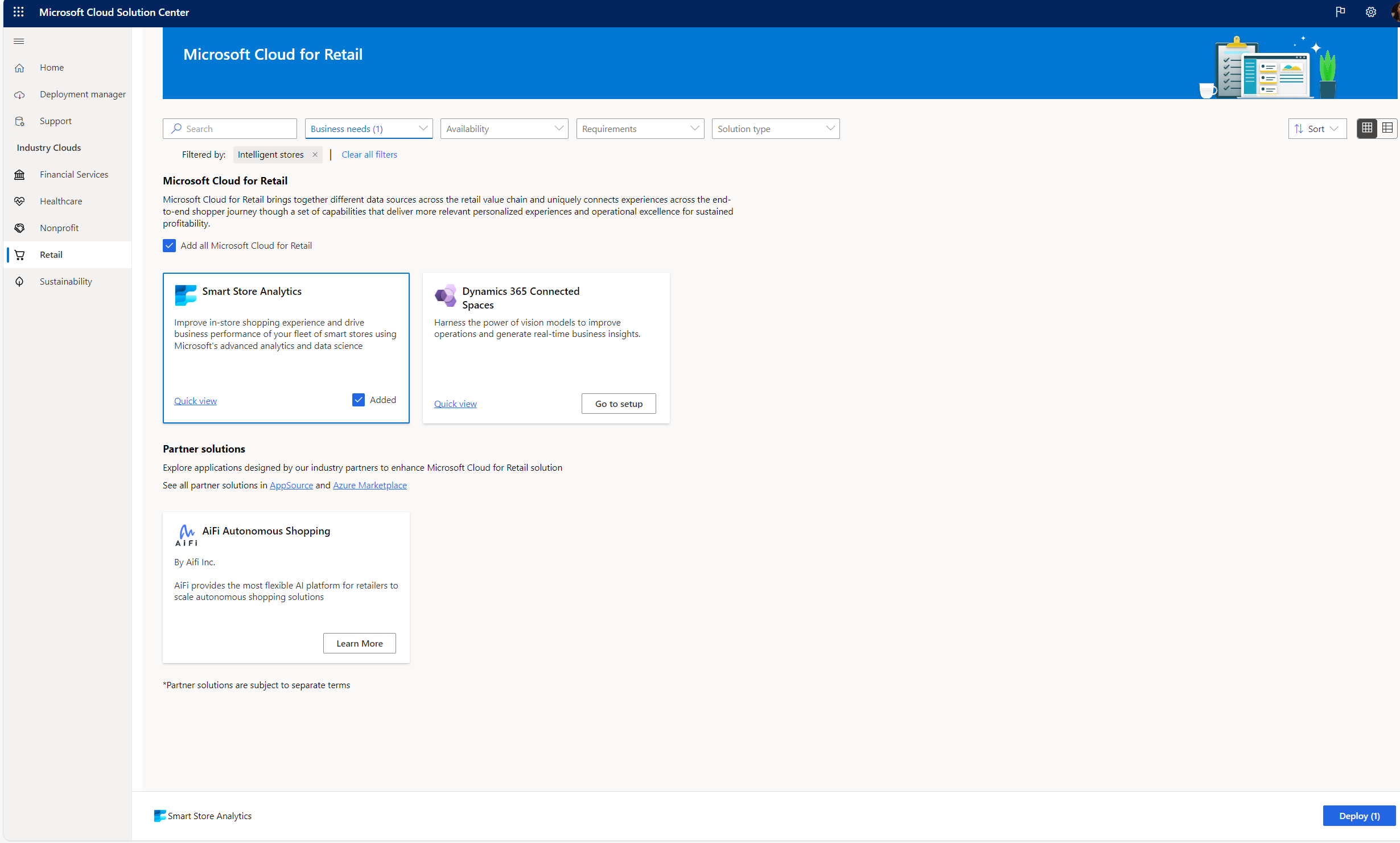Select Financial Services industry cloud
This screenshot has width=1400, height=843.
[74, 175]
